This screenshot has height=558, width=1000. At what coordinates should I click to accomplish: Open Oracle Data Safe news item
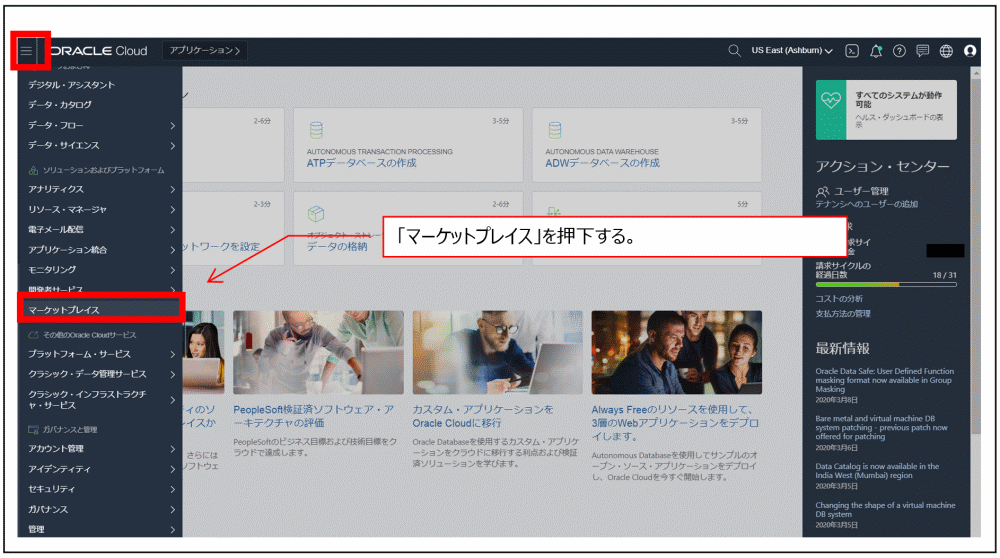coord(885,380)
